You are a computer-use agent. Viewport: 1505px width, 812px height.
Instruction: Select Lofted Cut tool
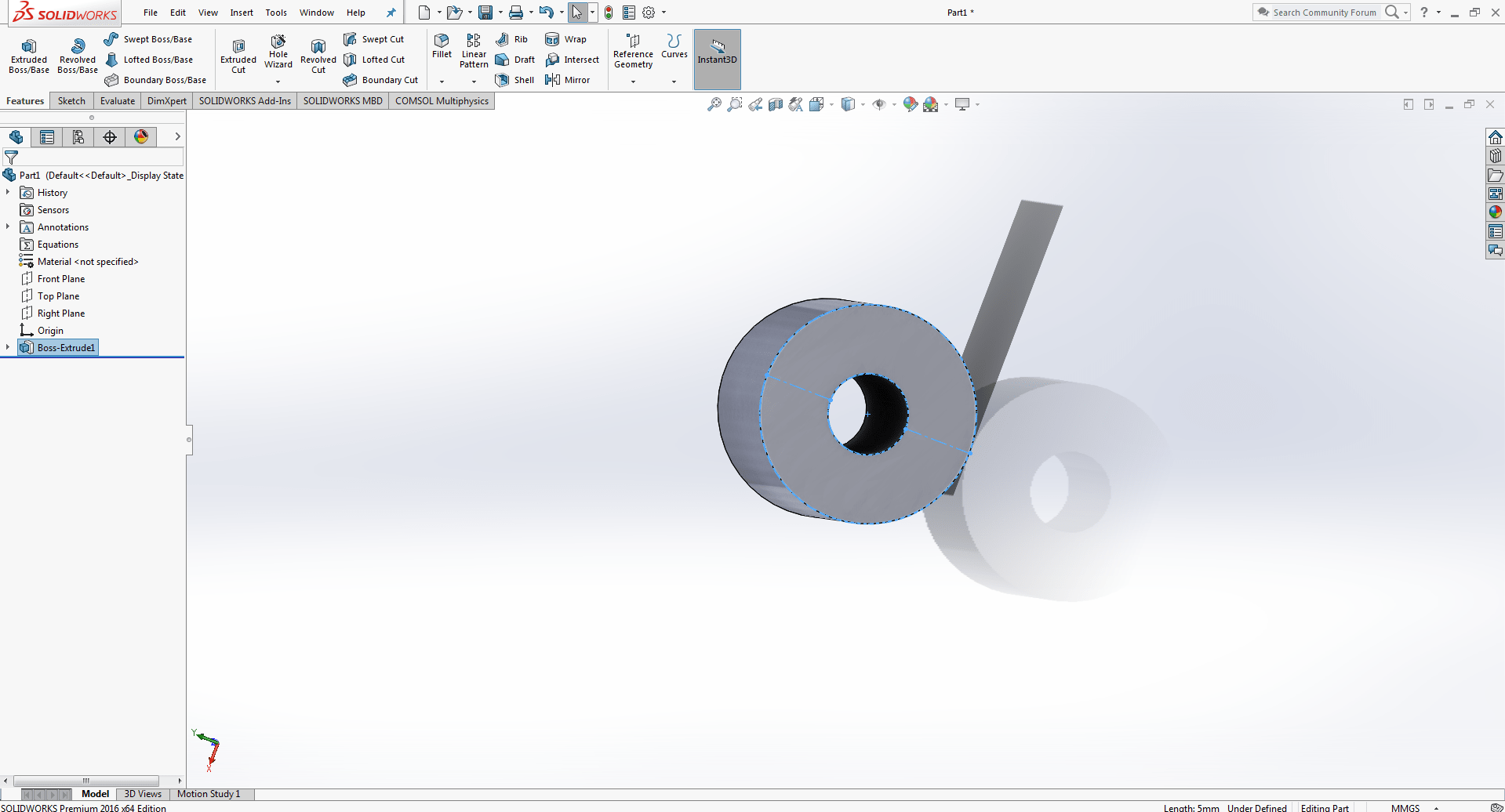374,60
